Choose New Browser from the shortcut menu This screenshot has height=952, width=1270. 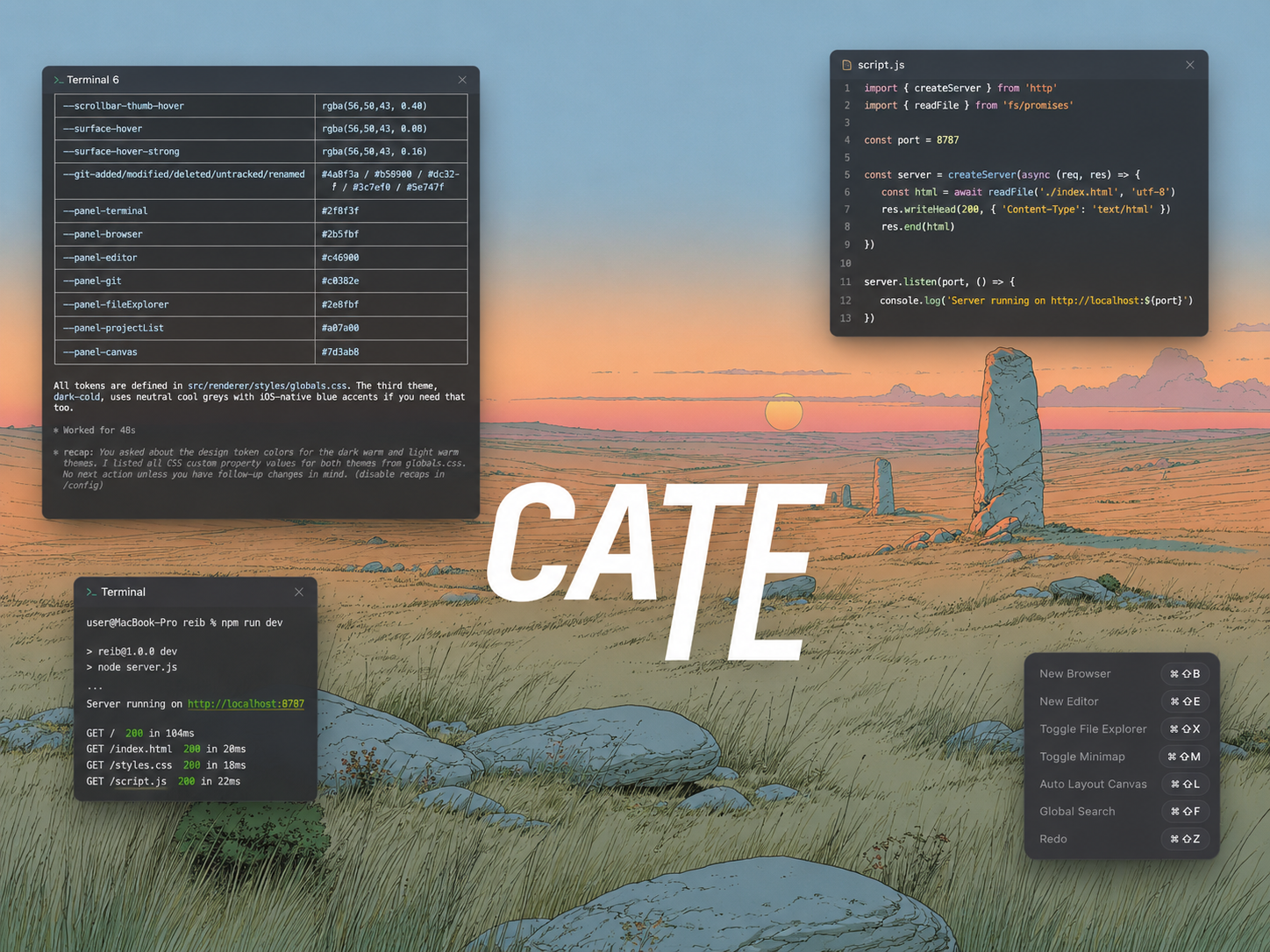tap(1122, 674)
